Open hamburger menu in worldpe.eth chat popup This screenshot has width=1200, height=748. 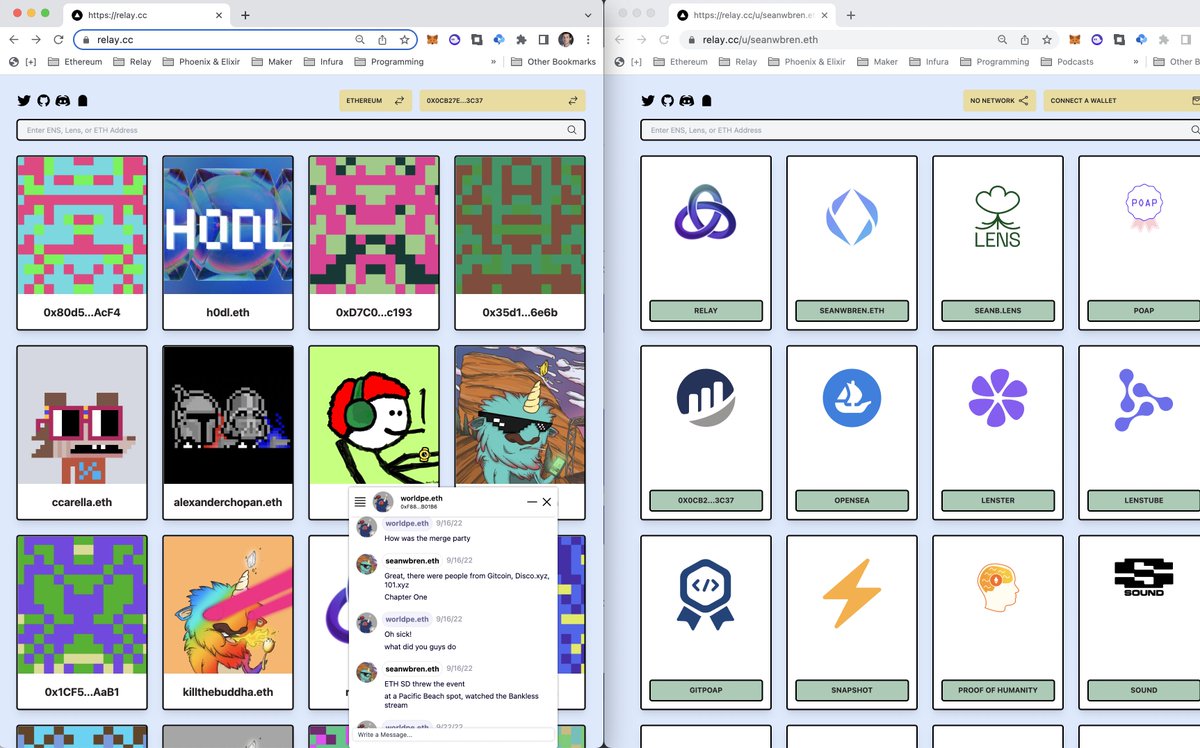point(360,502)
